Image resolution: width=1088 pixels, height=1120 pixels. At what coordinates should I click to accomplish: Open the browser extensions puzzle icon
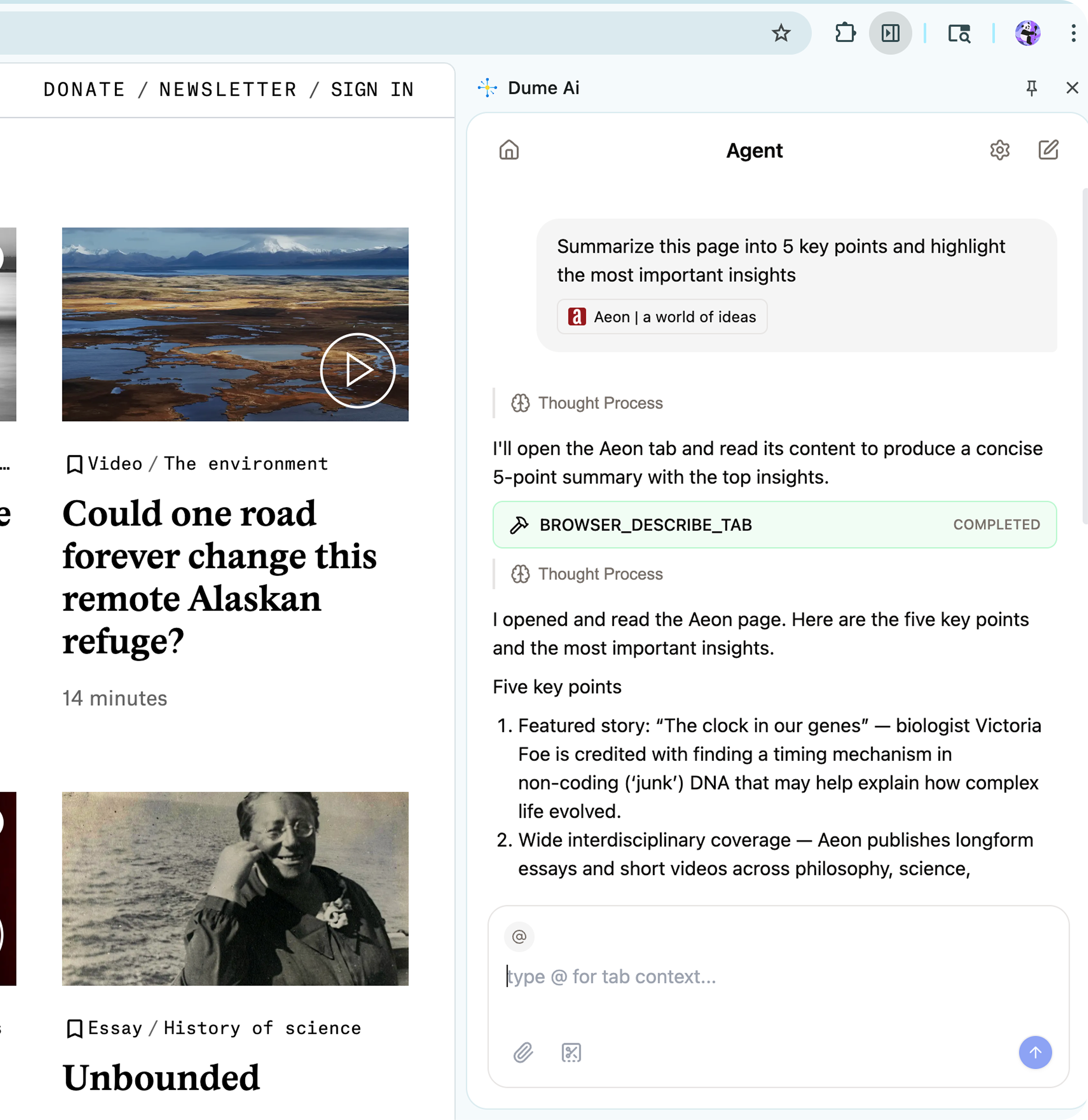click(x=845, y=33)
